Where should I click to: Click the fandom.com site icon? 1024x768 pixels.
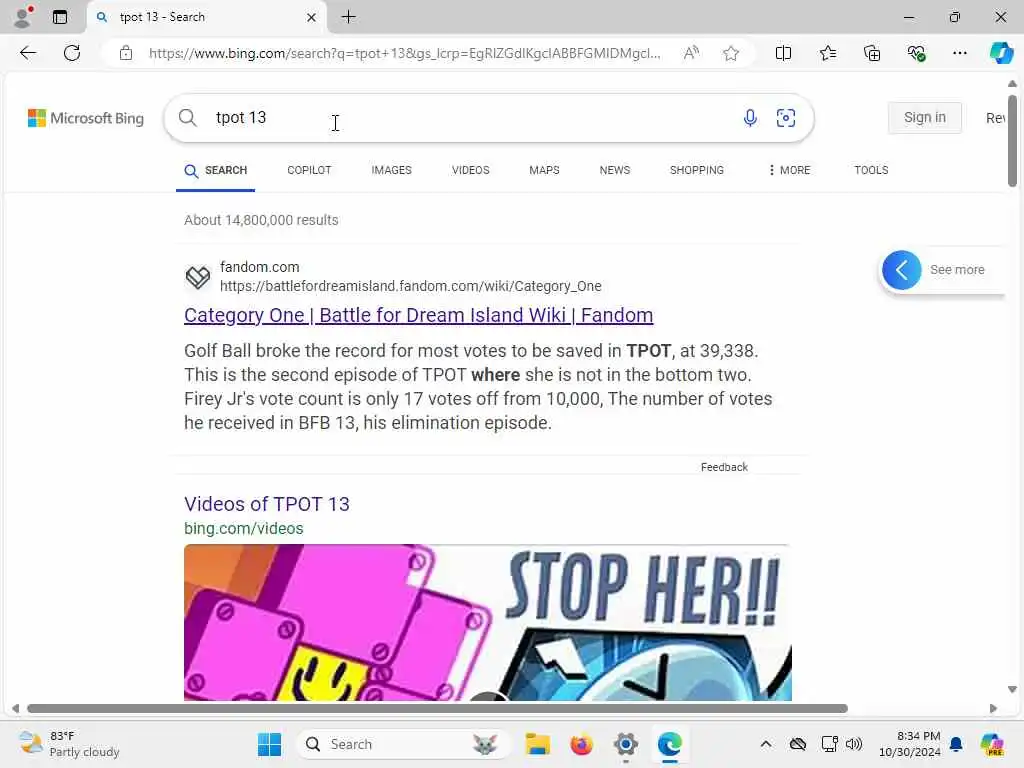[x=198, y=277]
